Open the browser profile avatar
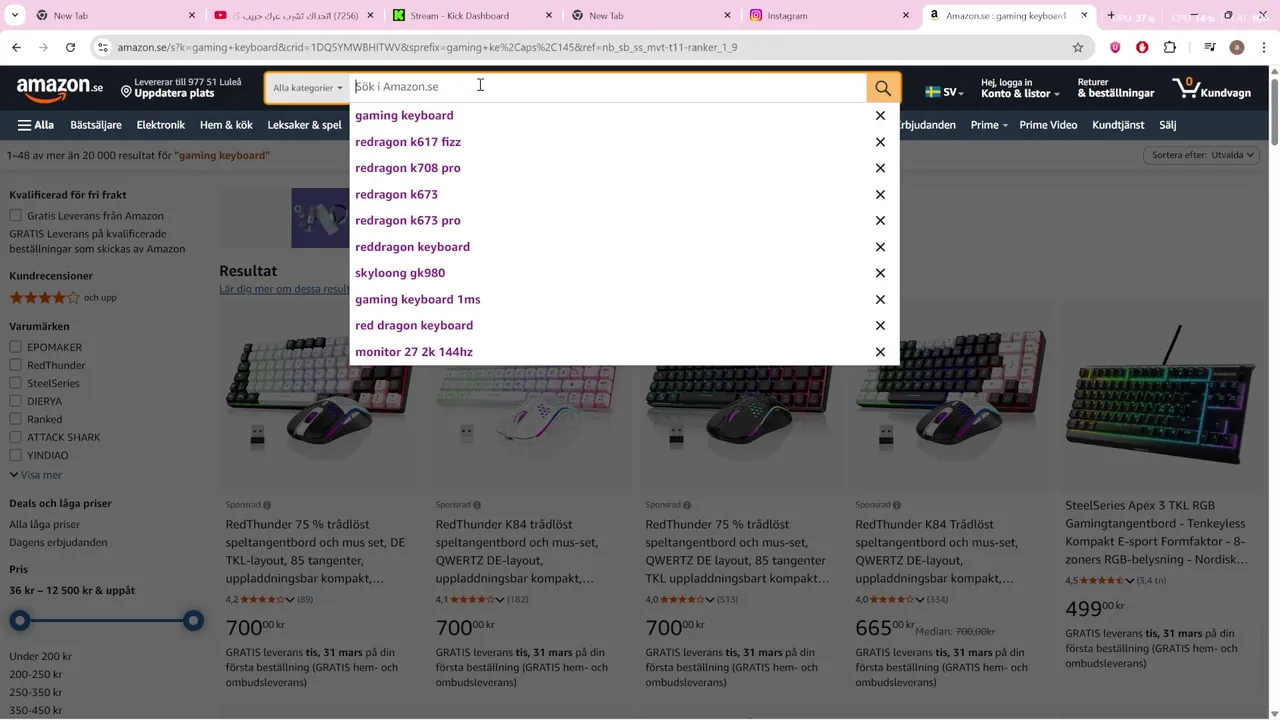This screenshot has height=720, width=1280. 1237,47
